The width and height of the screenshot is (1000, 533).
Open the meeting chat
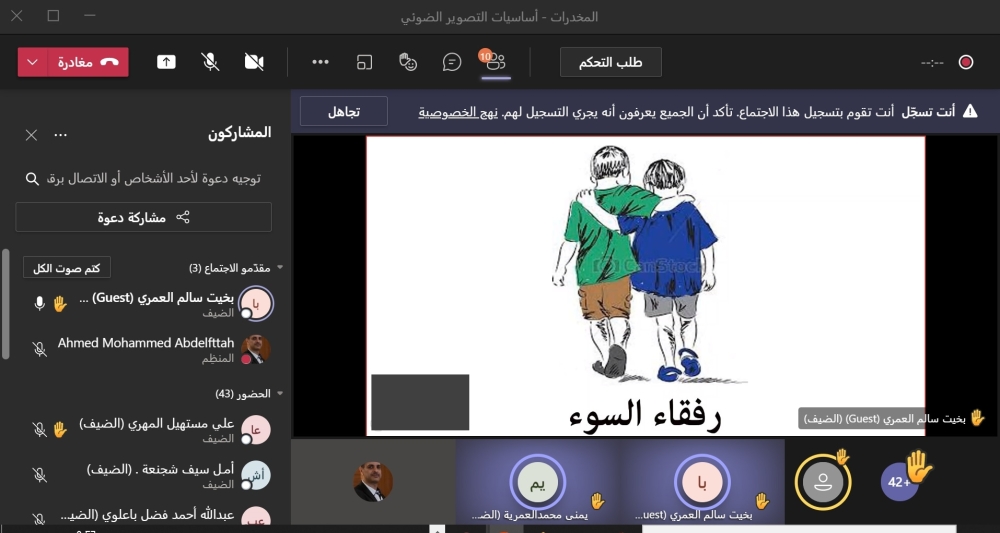pyautogui.click(x=452, y=62)
